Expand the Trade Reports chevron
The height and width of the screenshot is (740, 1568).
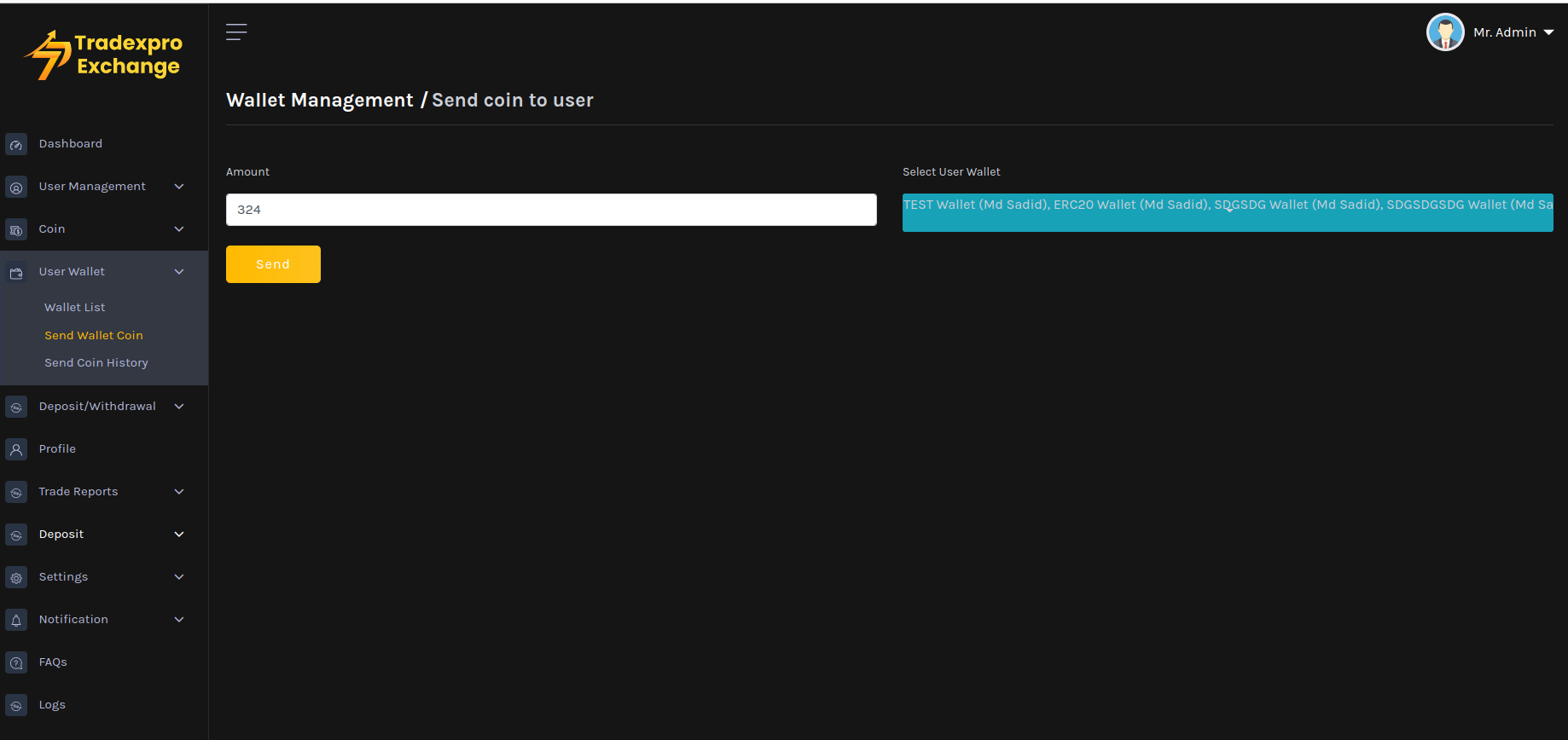click(x=179, y=492)
